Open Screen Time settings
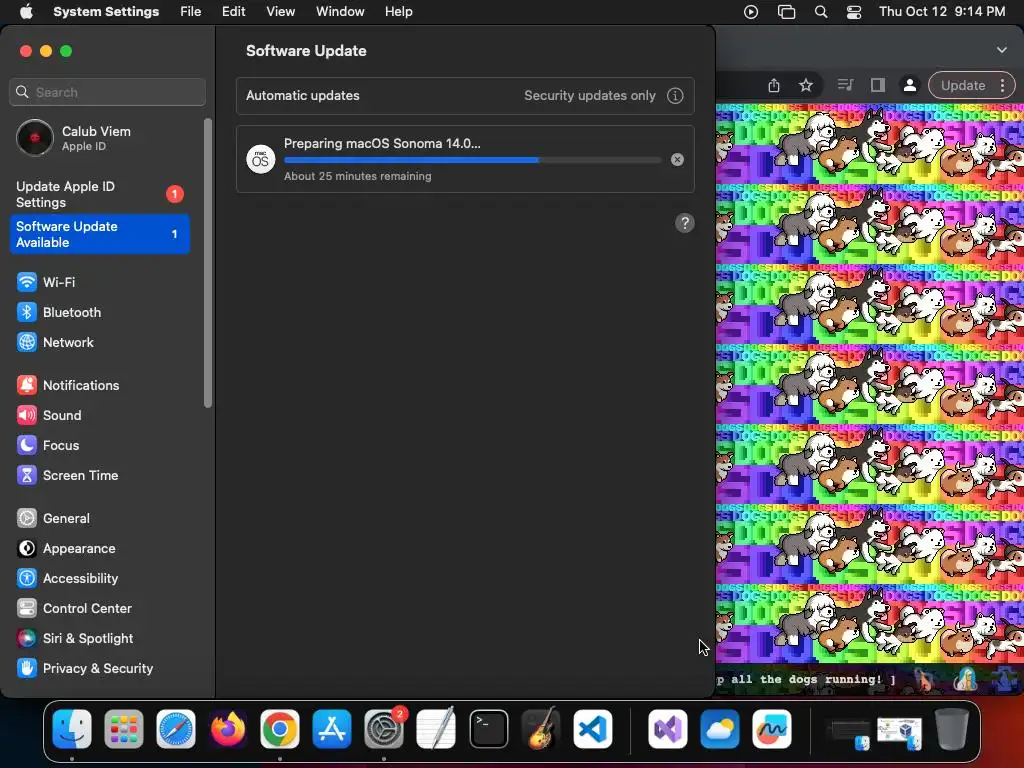This screenshot has width=1024, height=768. pos(99,475)
